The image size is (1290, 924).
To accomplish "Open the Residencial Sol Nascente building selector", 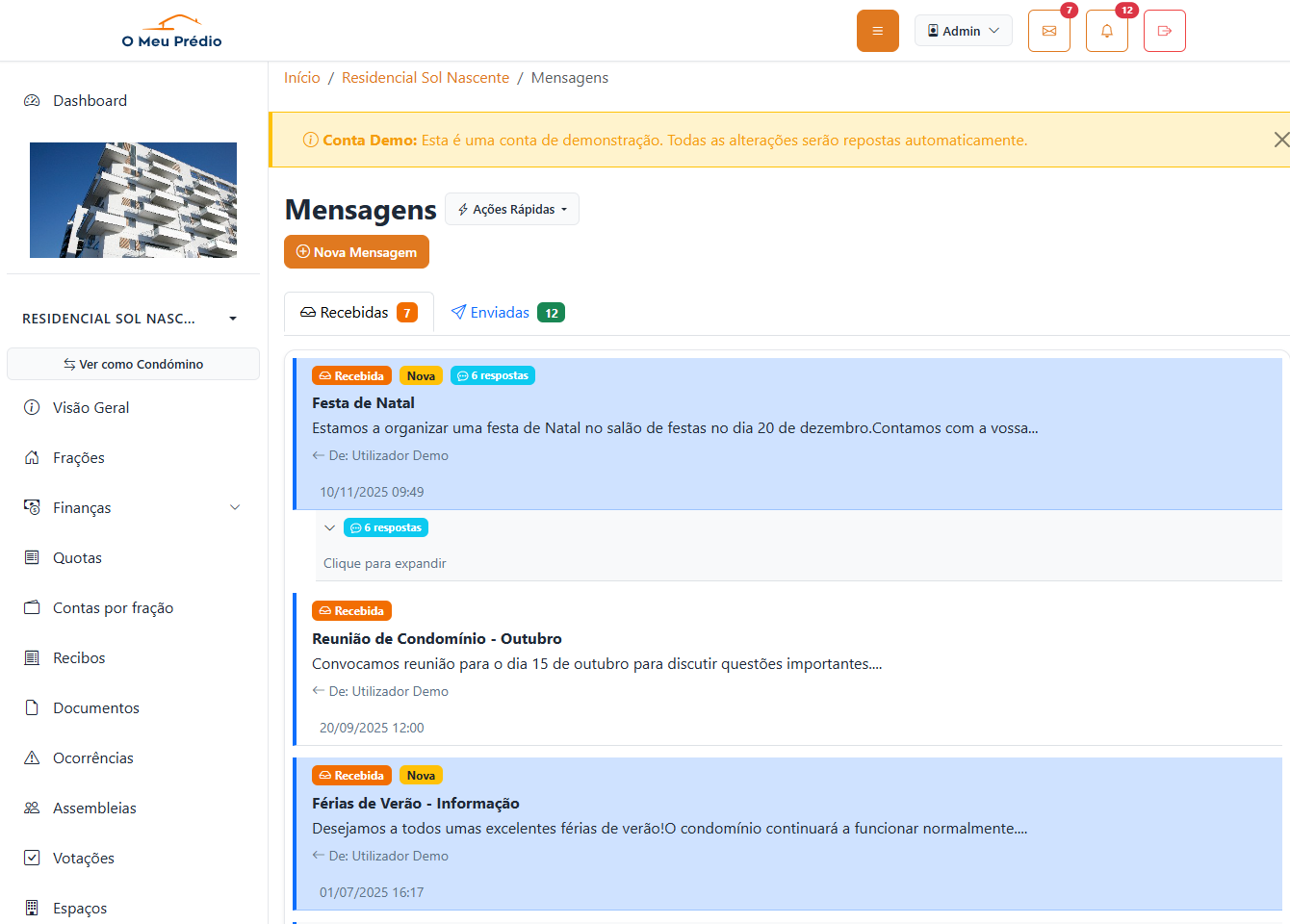I will coord(130,319).
